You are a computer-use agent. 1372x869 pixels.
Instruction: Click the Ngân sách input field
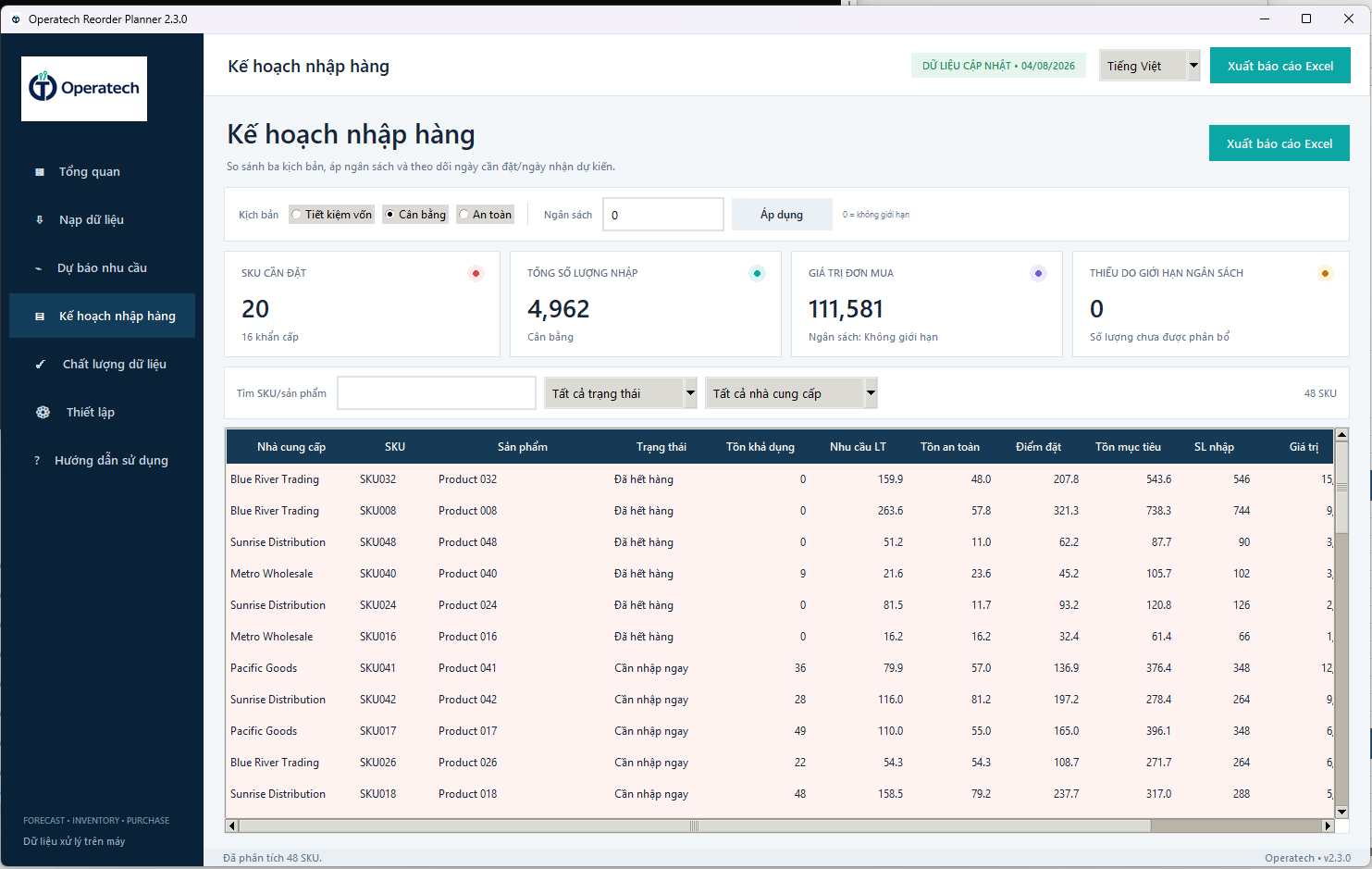pyautogui.click(x=663, y=215)
